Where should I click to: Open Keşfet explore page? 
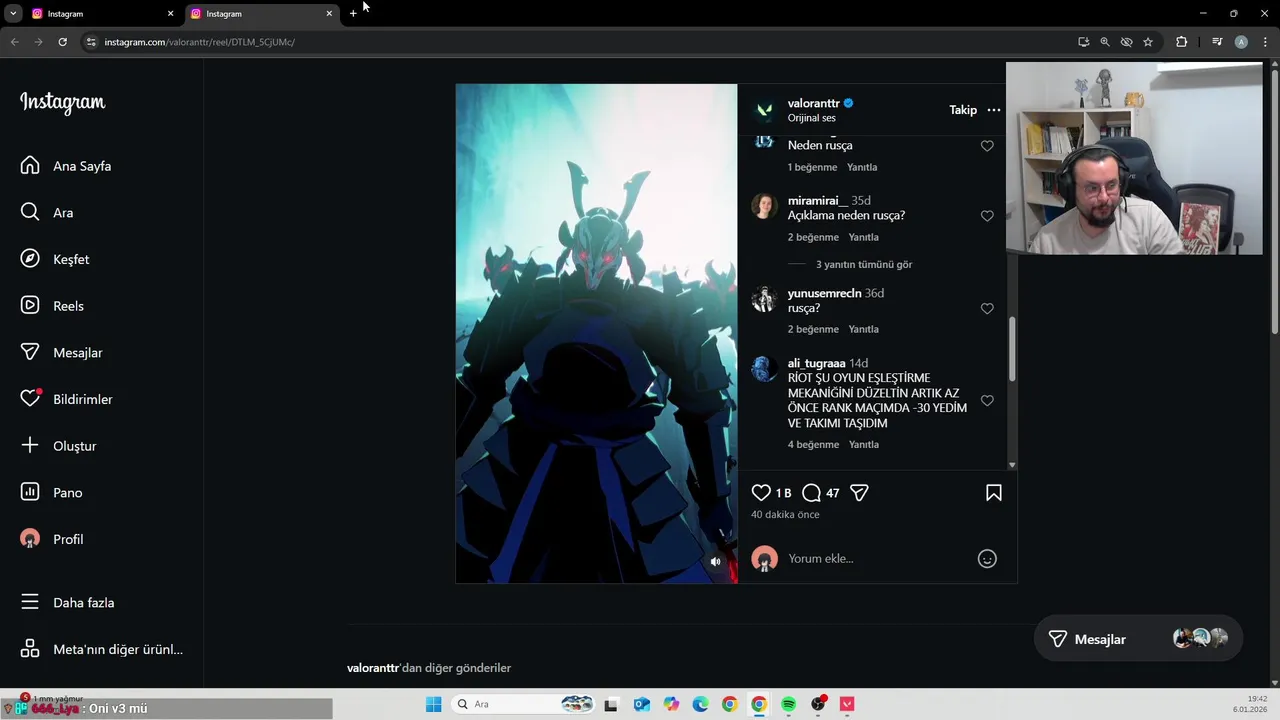point(55,259)
